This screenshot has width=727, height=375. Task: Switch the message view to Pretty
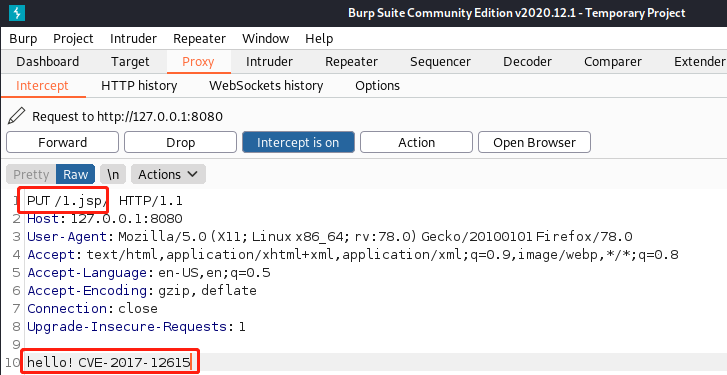click(x=31, y=174)
